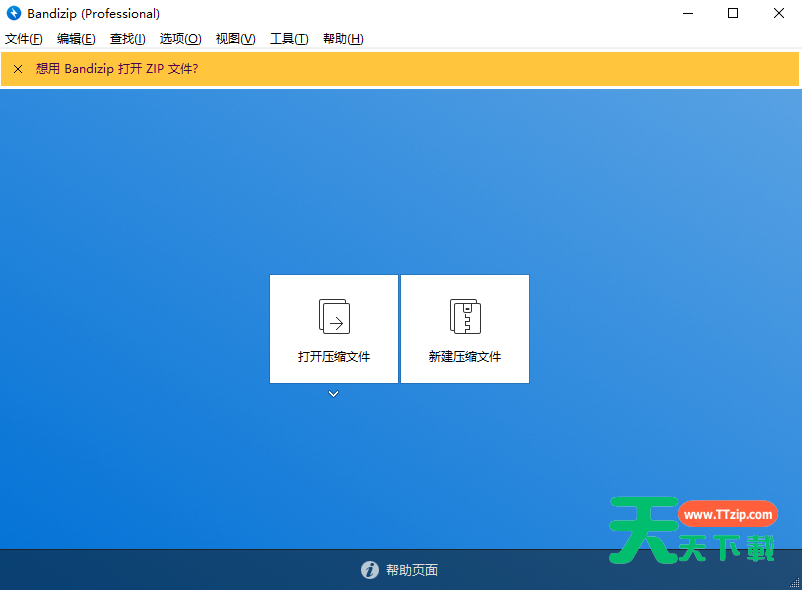Click the banner text 想用 Bandizip 打开 ZIP 文件?
The image size is (802, 590).
pyautogui.click(x=117, y=69)
